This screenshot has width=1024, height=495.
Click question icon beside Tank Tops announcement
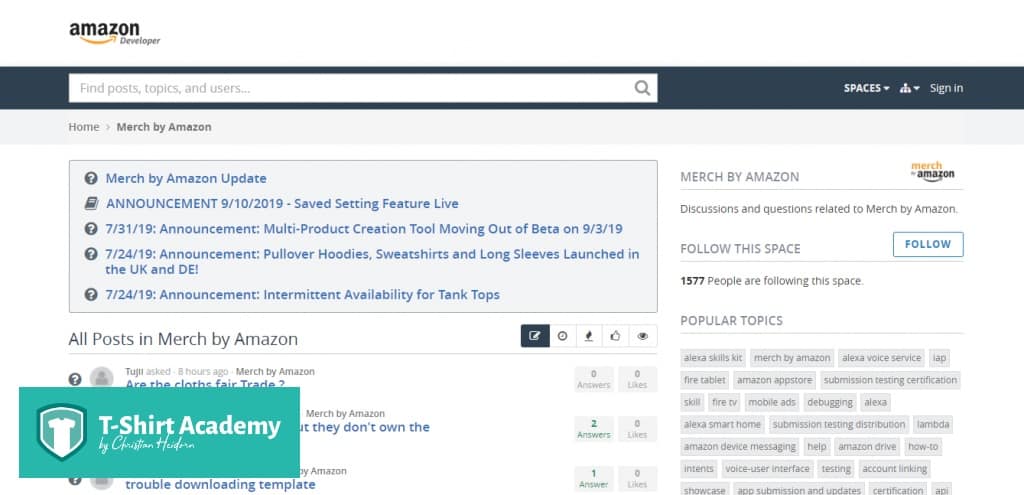[91, 295]
